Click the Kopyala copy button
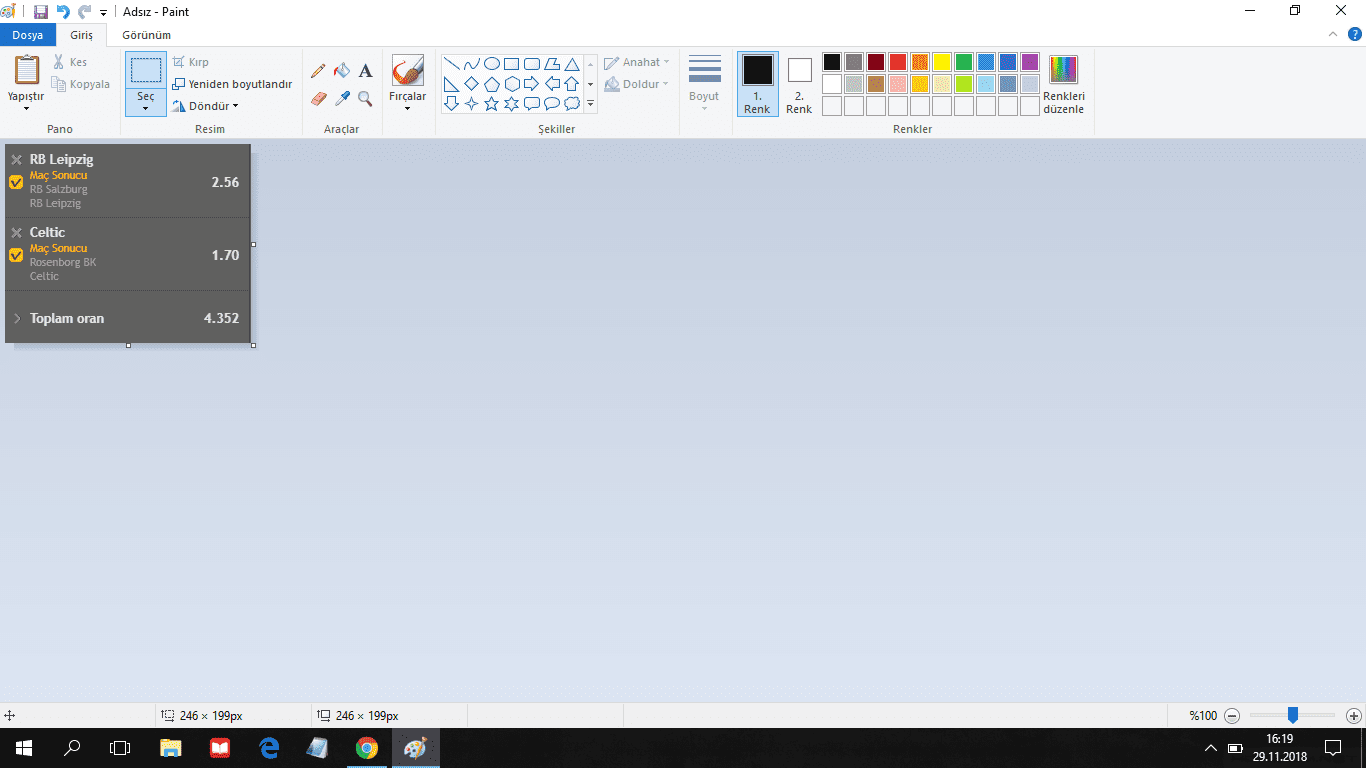 (81, 84)
